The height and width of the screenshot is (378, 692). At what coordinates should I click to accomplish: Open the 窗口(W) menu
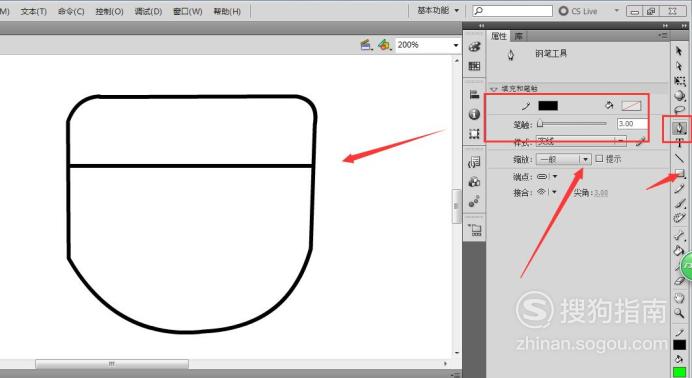point(188,11)
